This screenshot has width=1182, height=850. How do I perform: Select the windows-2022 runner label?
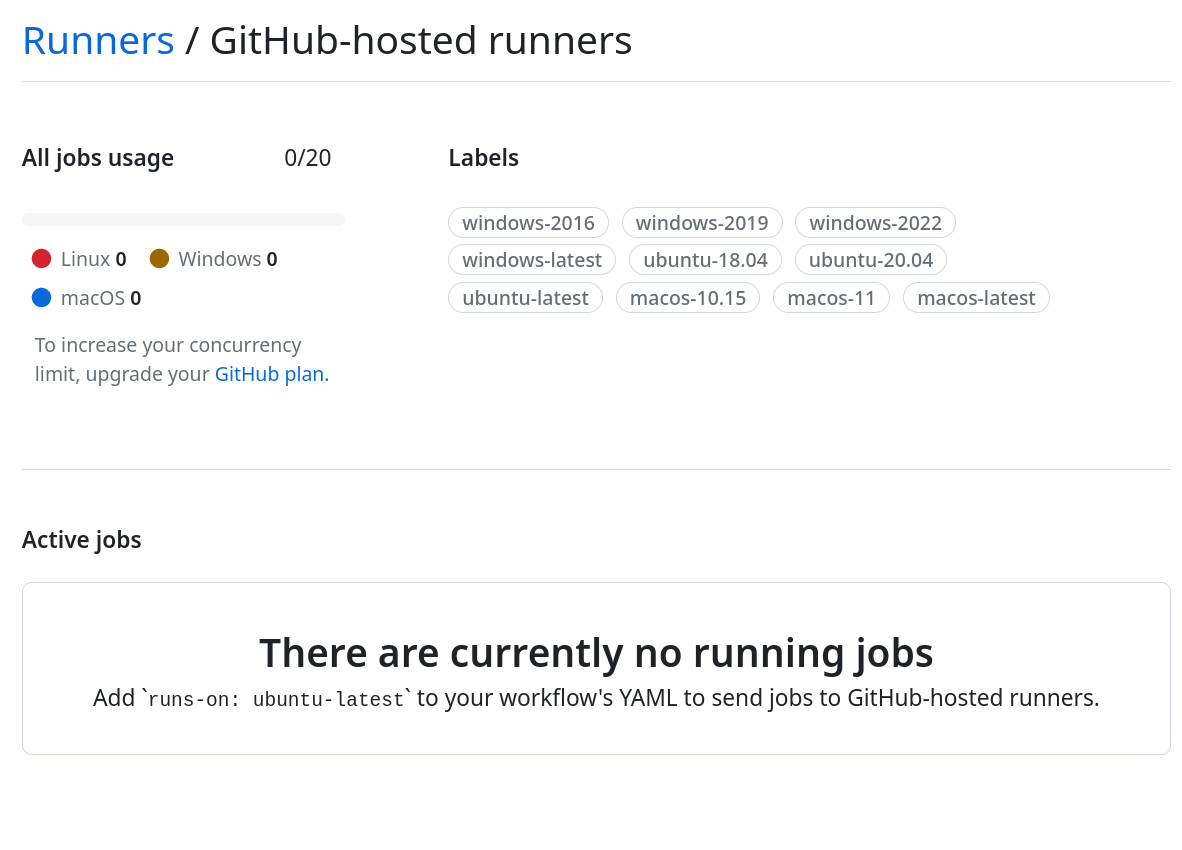(875, 222)
